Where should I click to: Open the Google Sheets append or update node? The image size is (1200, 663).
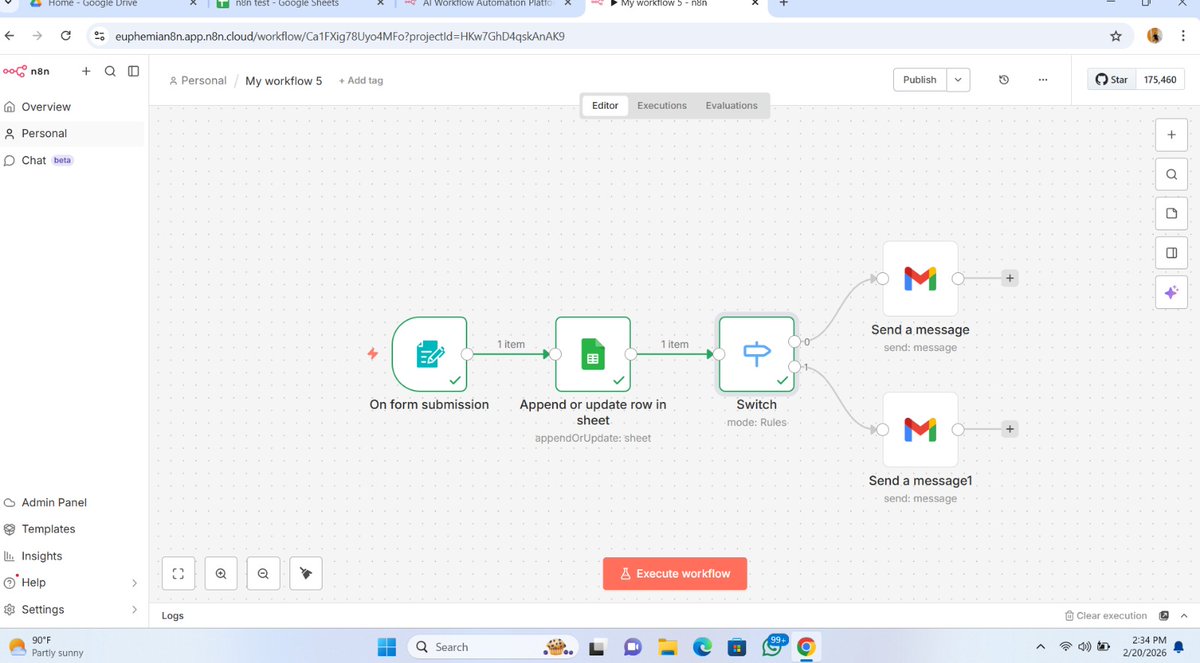coord(593,354)
